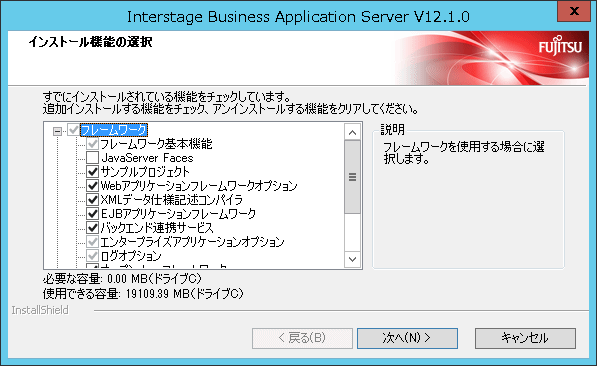Click the feature list scroll-down arrow

[x=353, y=259]
